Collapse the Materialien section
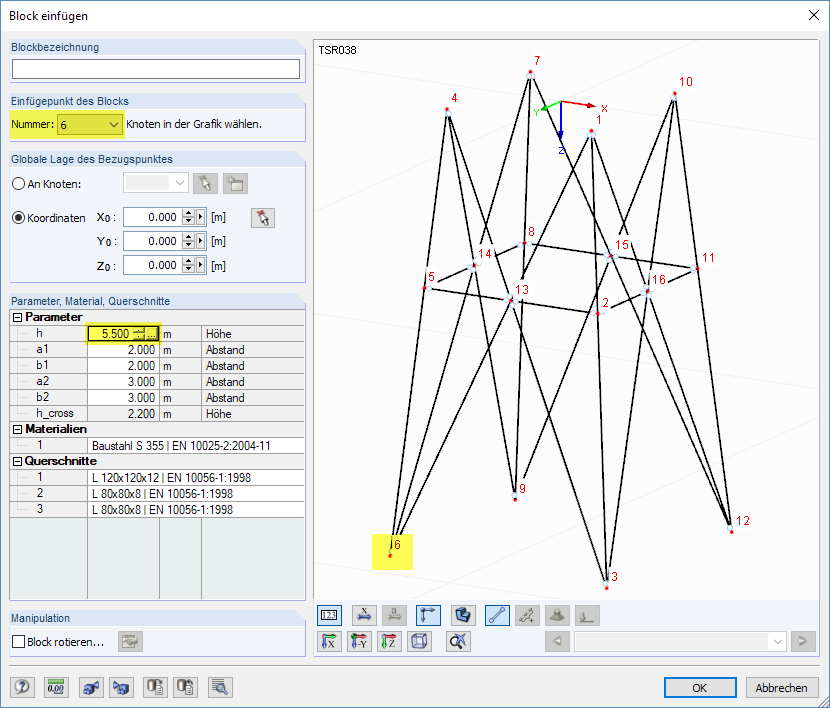The height and width of the screenshot is (708, 830). click(x=17, y=429)
